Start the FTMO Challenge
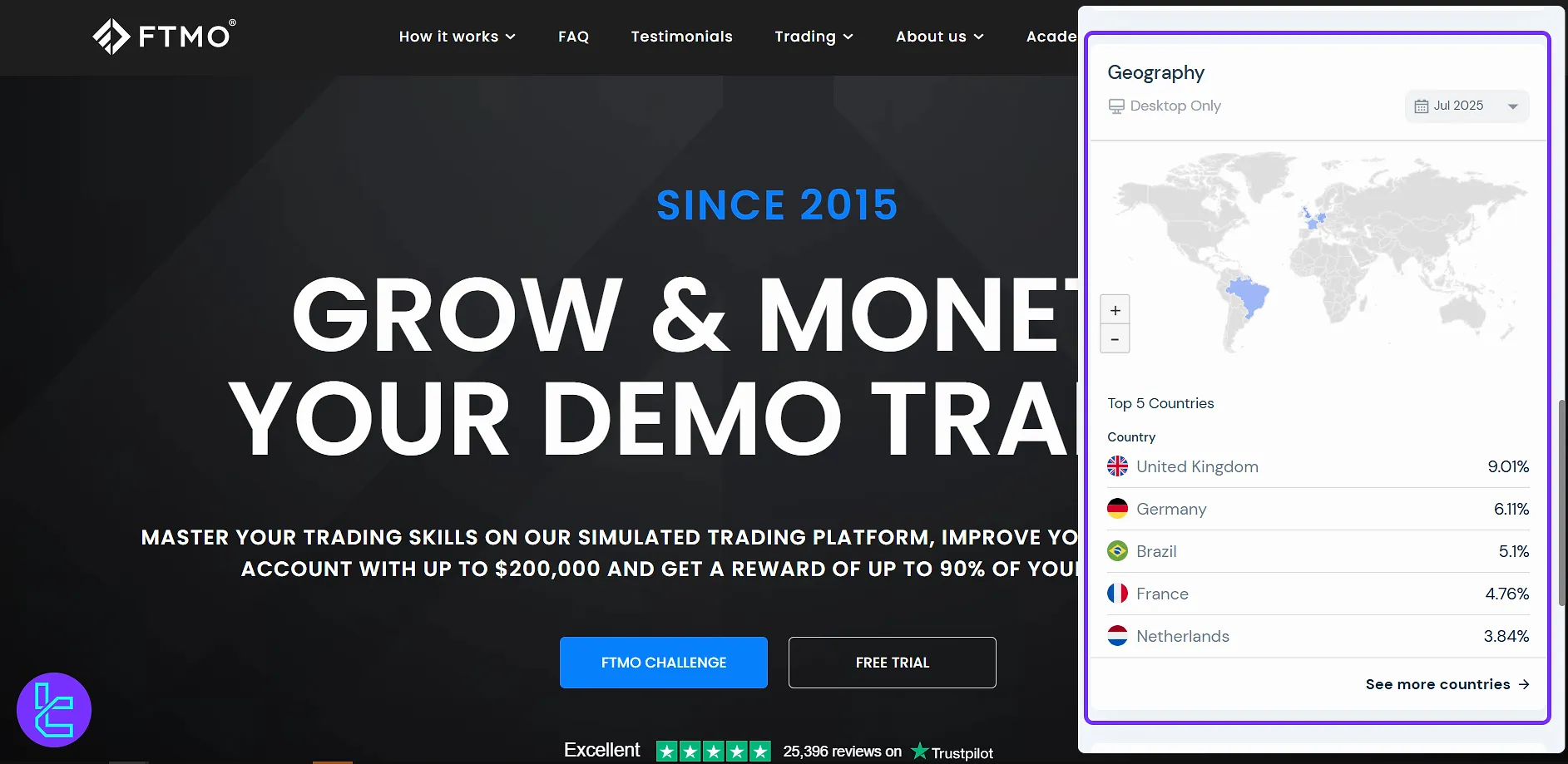1568x764 pixels. click(x=663, y=663)
